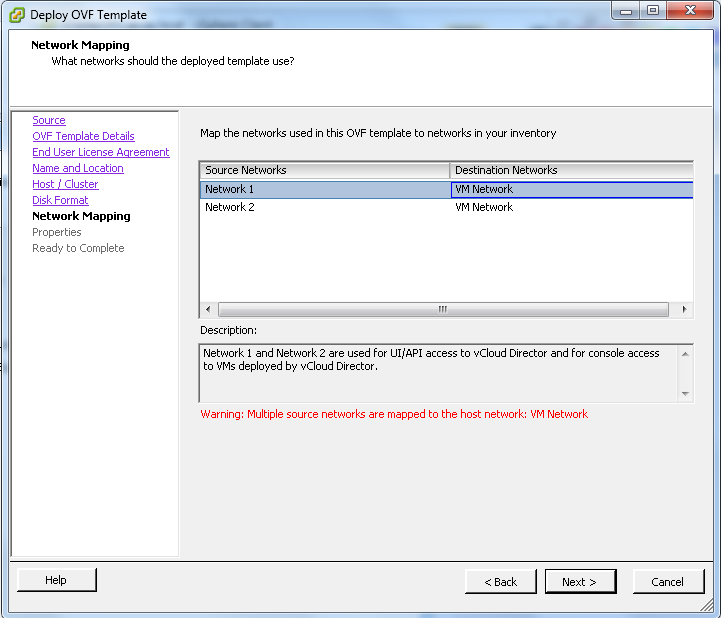
Task: Select the Network 2 source row
Action: pos(325,207)
